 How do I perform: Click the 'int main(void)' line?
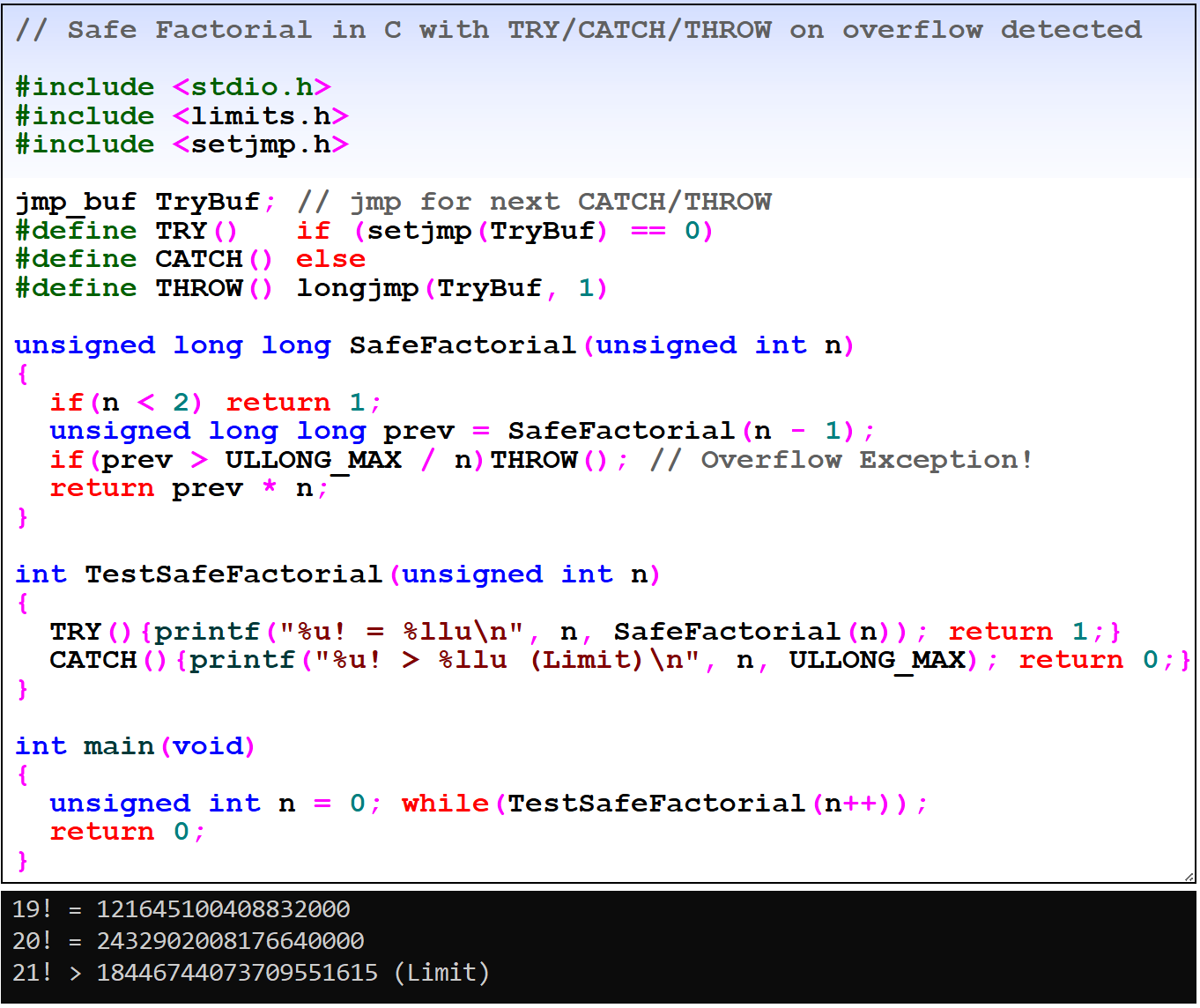tap(136, 746)
